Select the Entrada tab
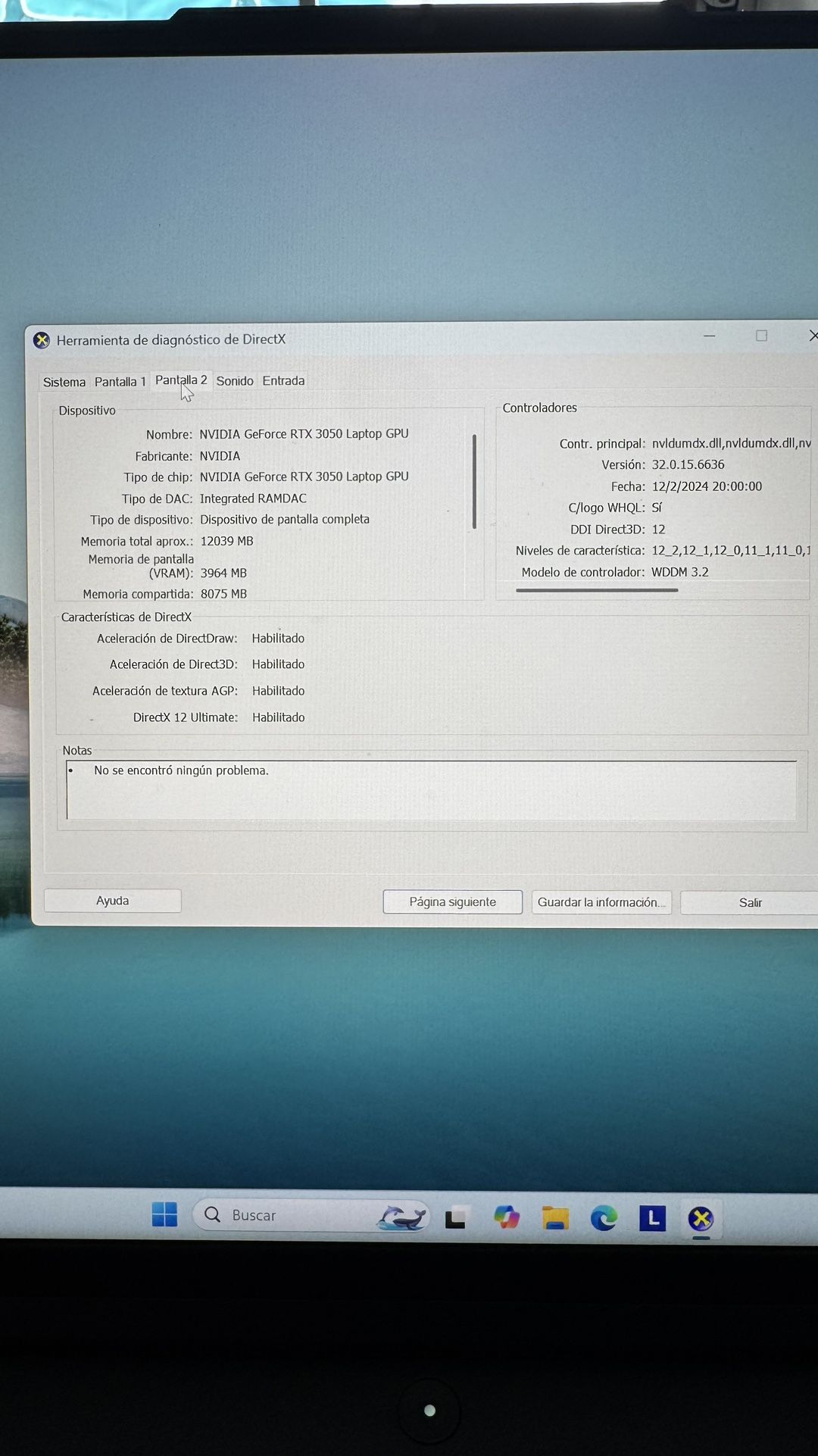 pos(283,381)
